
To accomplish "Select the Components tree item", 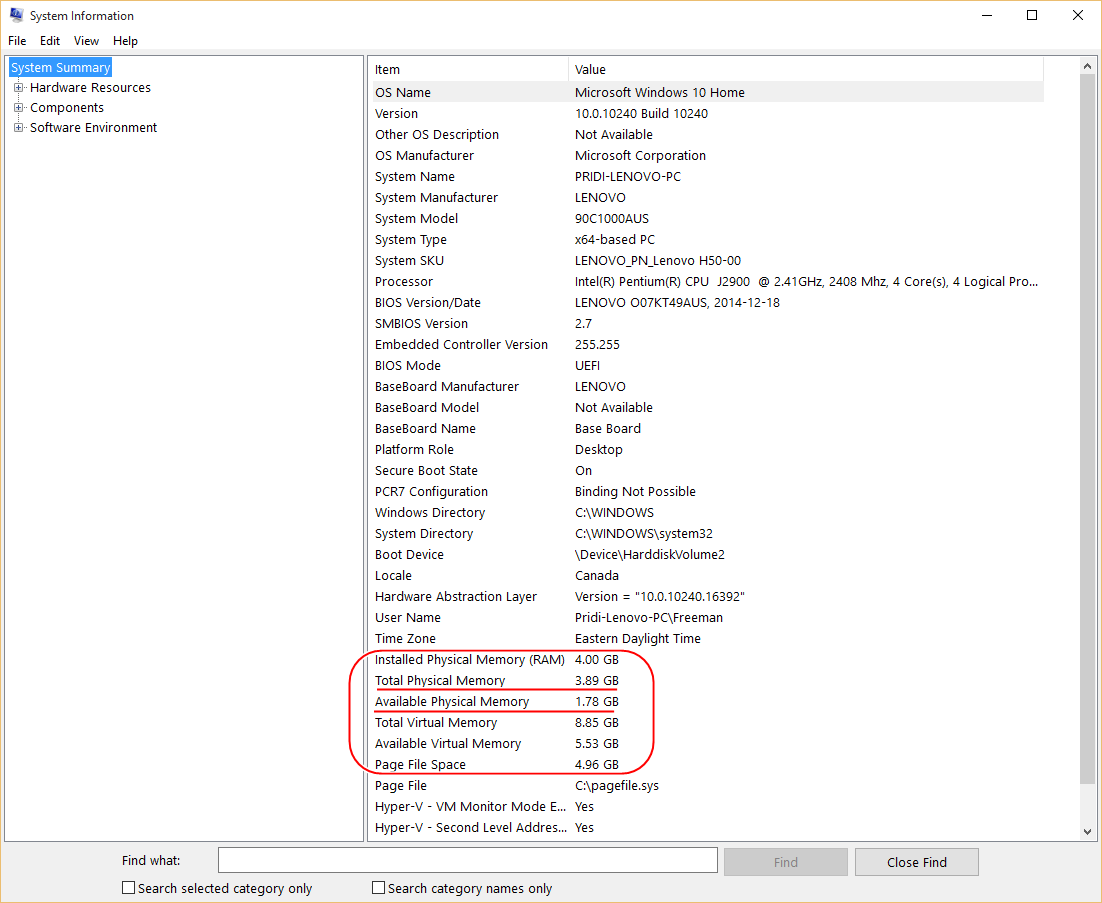I will pyautogui.click(x=67, y=108).
